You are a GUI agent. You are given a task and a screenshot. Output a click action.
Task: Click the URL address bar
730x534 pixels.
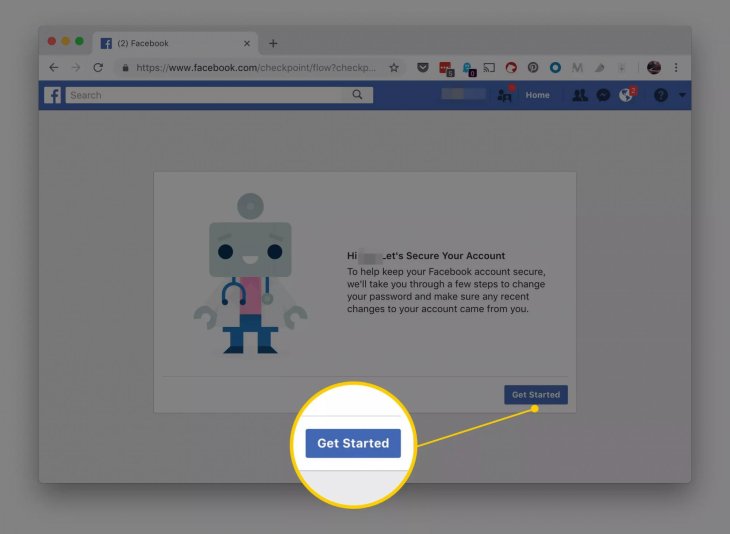pyautogui.click(x=255, y=68)
